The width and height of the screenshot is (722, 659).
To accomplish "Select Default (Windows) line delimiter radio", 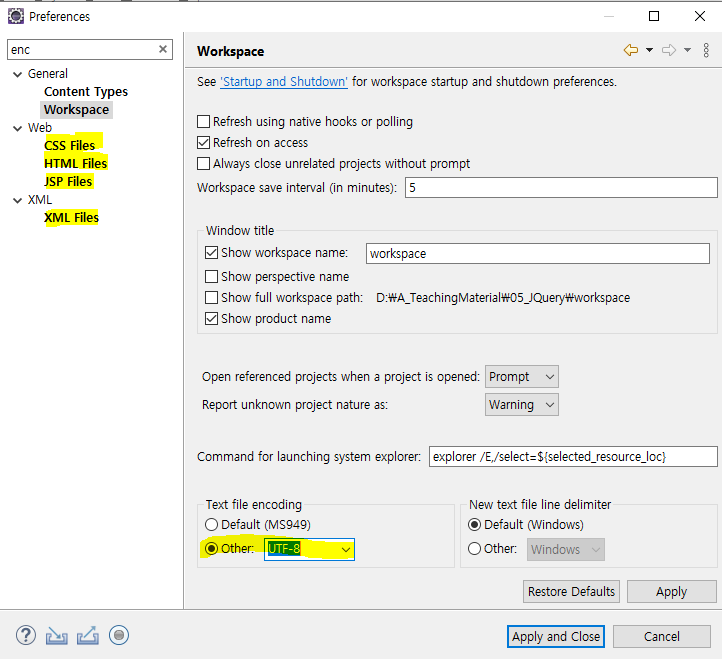I will [474, 525].
